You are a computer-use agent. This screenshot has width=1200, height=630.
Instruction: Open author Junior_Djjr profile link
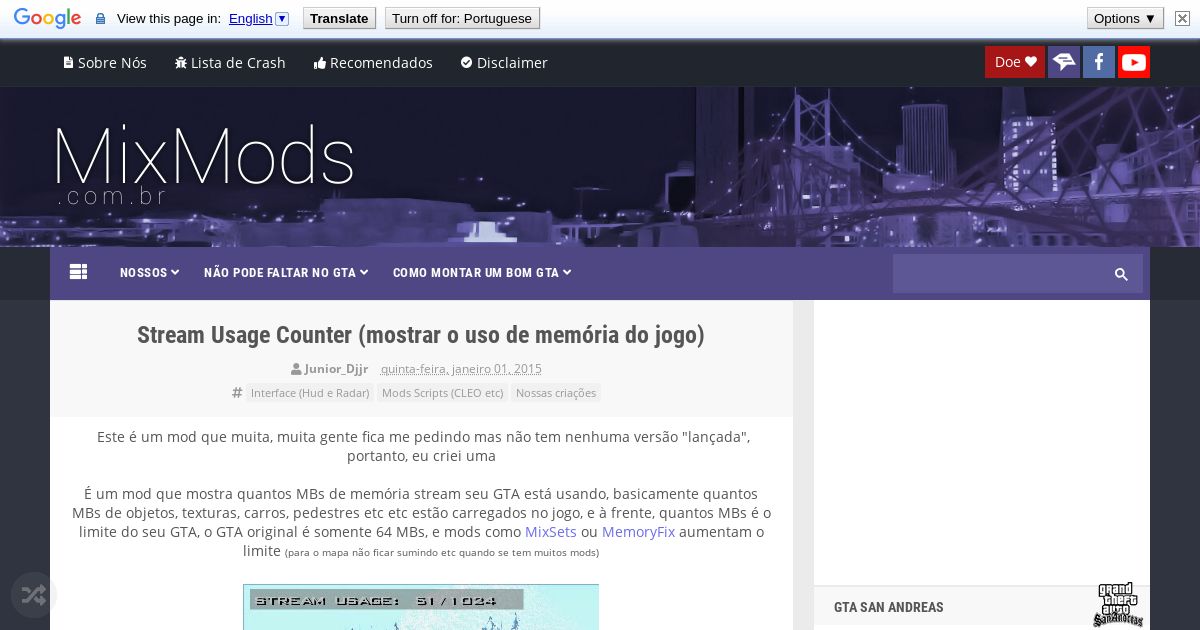[336, 369]
